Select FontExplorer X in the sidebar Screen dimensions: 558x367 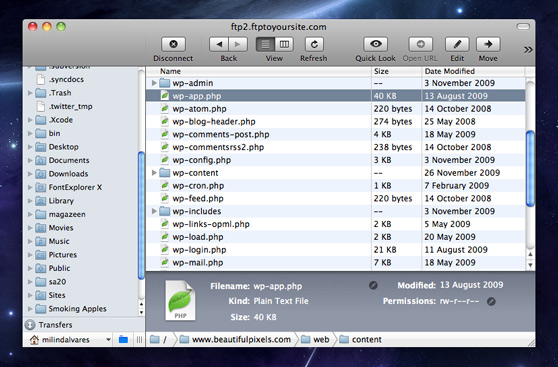tap(75, 187)
